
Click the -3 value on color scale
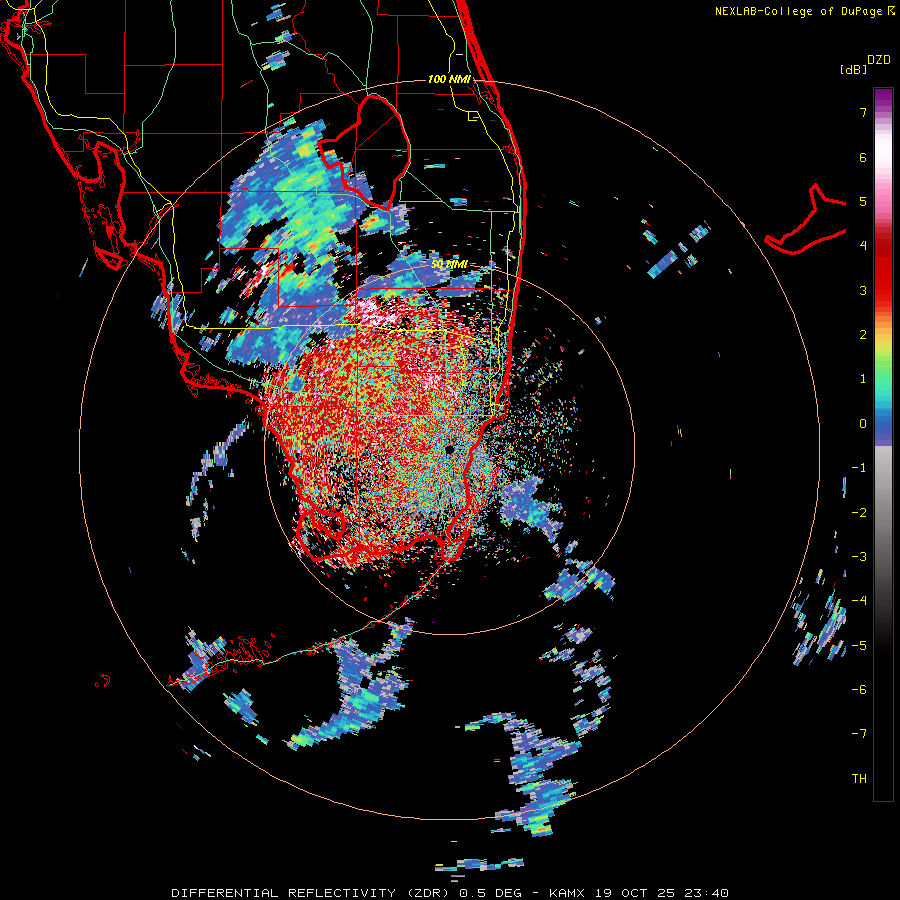(859, 557)
